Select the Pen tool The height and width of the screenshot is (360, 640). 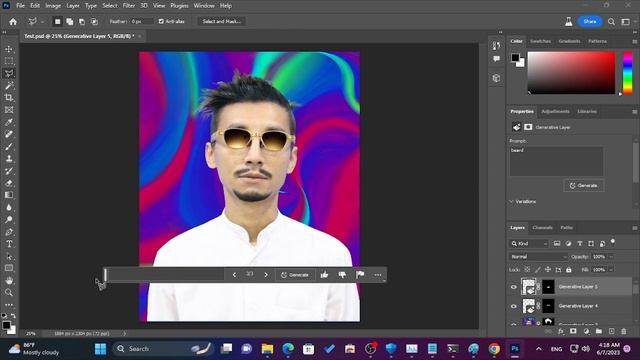pos(9,232)
